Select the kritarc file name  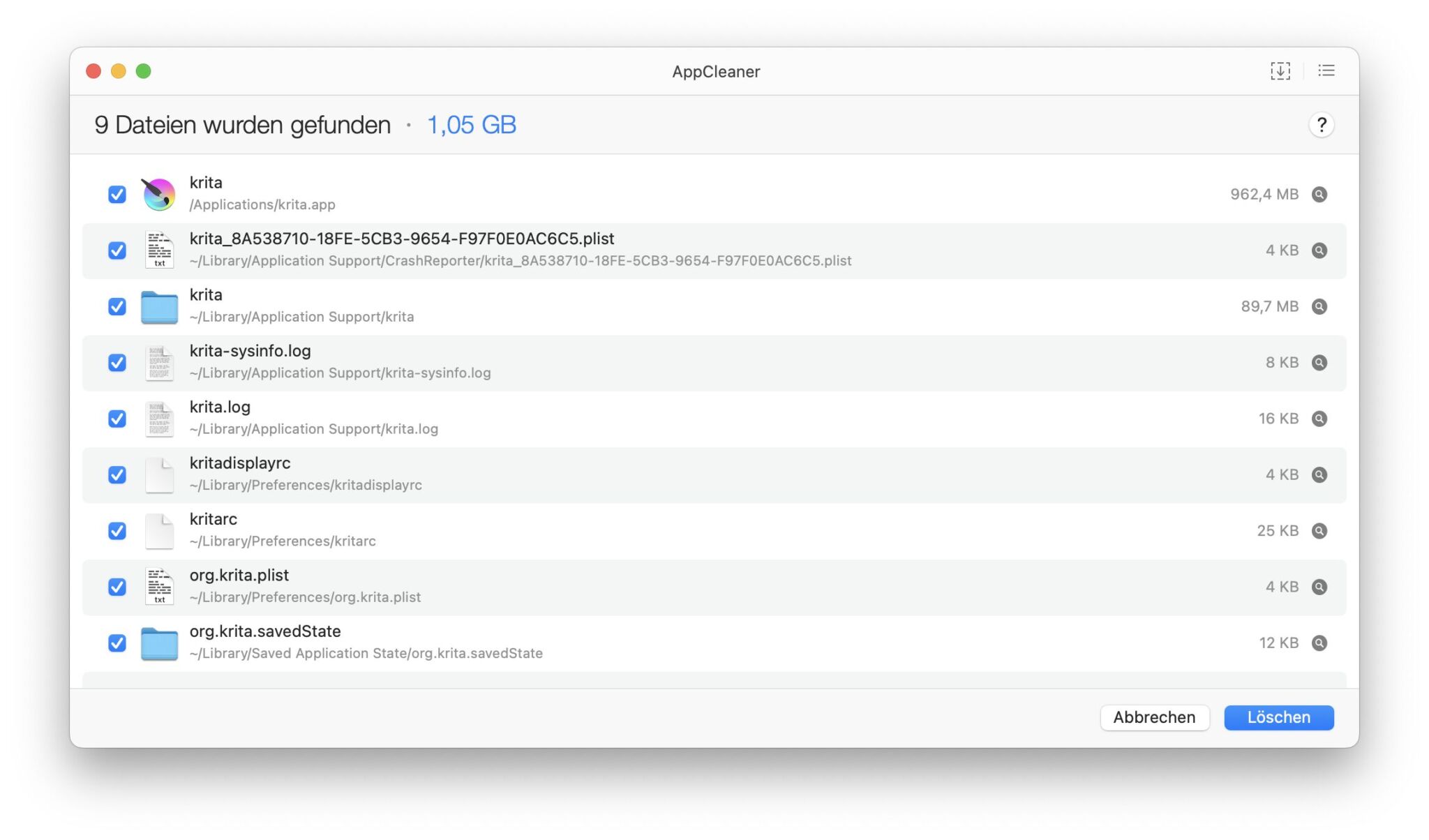tap(214, 519)
